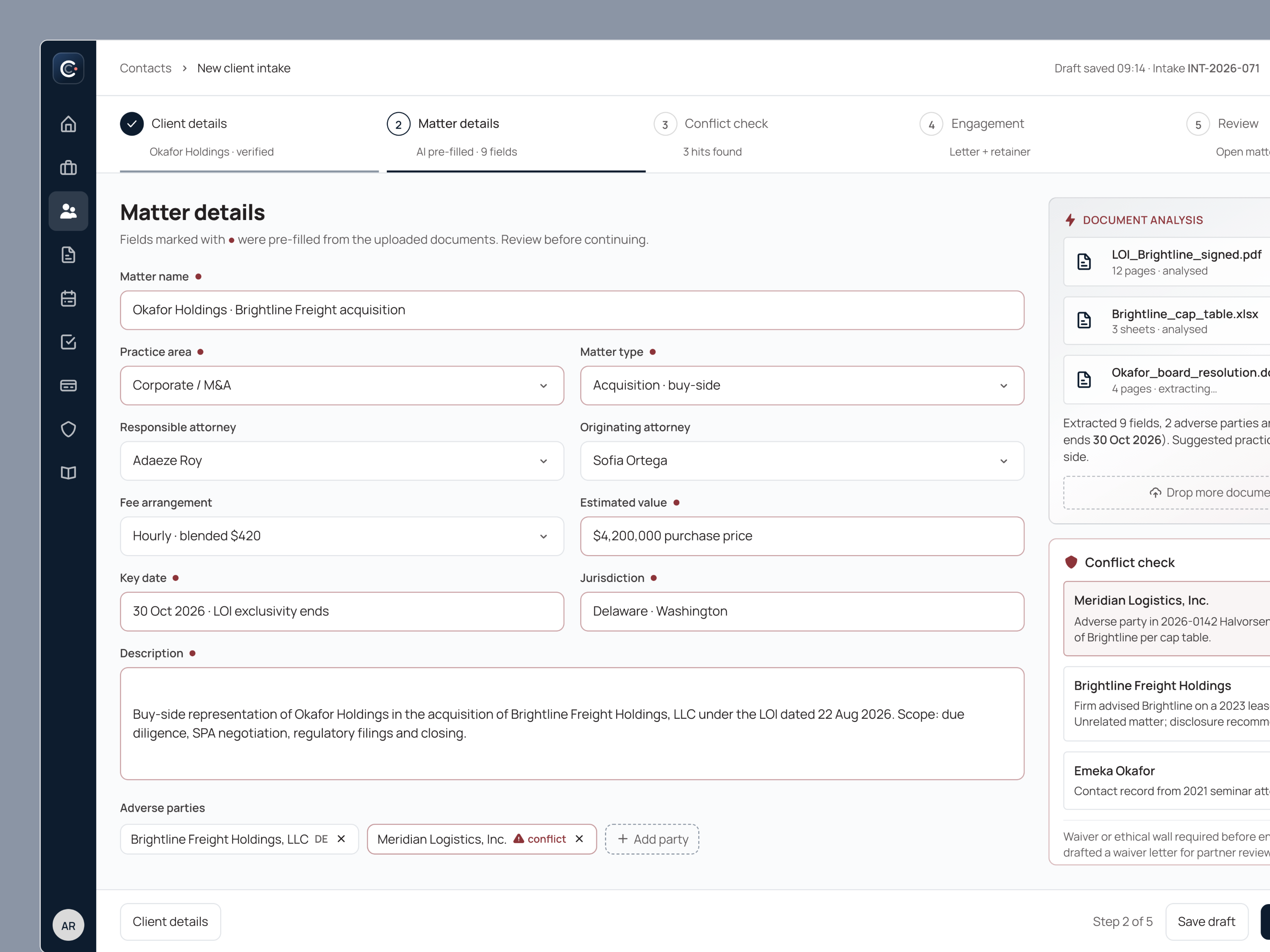1270x952 pixels.
Task: Remove Brightline Freight Holdings, LLC party
Action: point(341,839)
